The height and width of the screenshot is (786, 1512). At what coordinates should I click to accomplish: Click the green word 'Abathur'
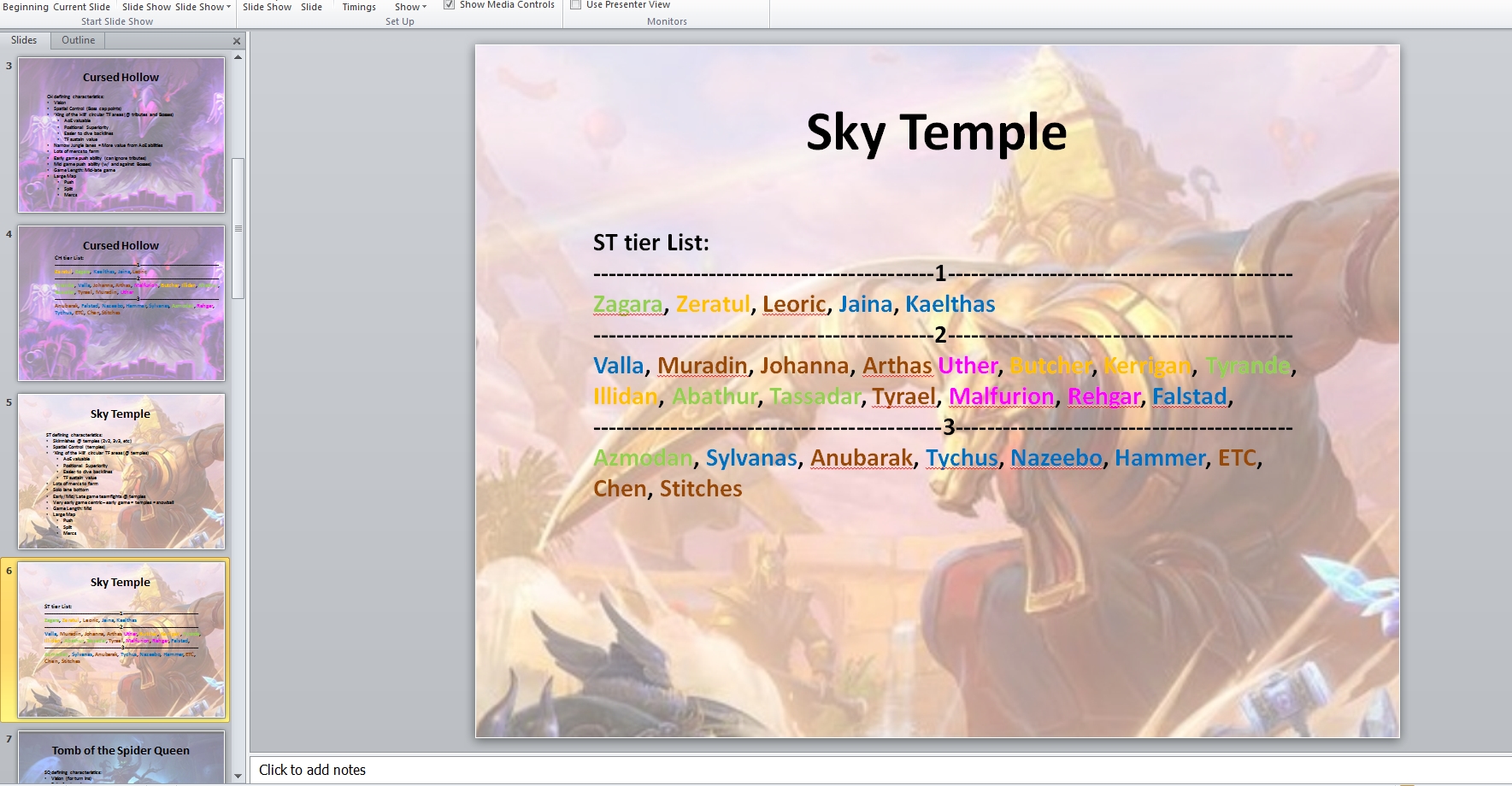(715, 396)
